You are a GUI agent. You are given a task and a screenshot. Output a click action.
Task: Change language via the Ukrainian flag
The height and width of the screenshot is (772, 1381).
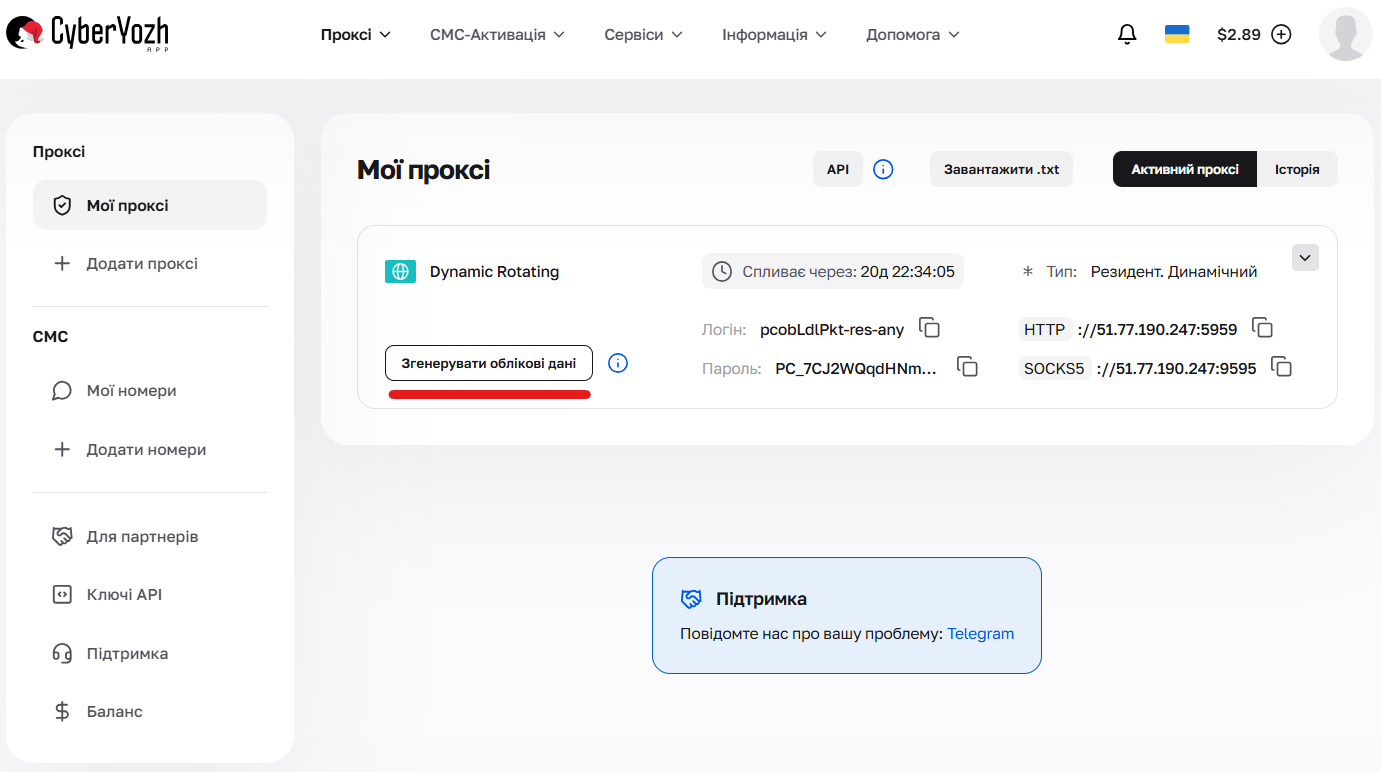tap(1177, 33)
